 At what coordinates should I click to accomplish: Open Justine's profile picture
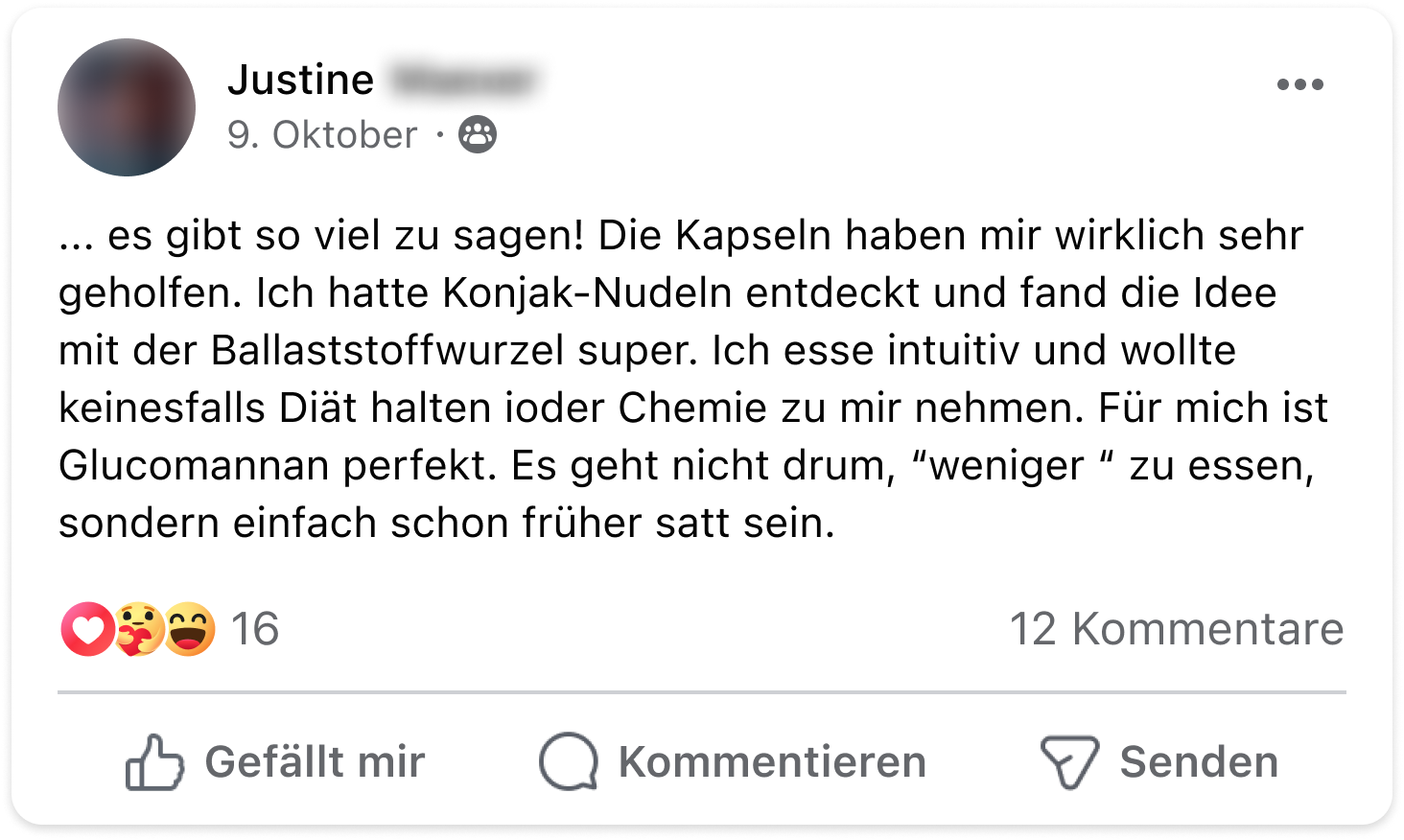pyautogui.click(x=127, y=107)
